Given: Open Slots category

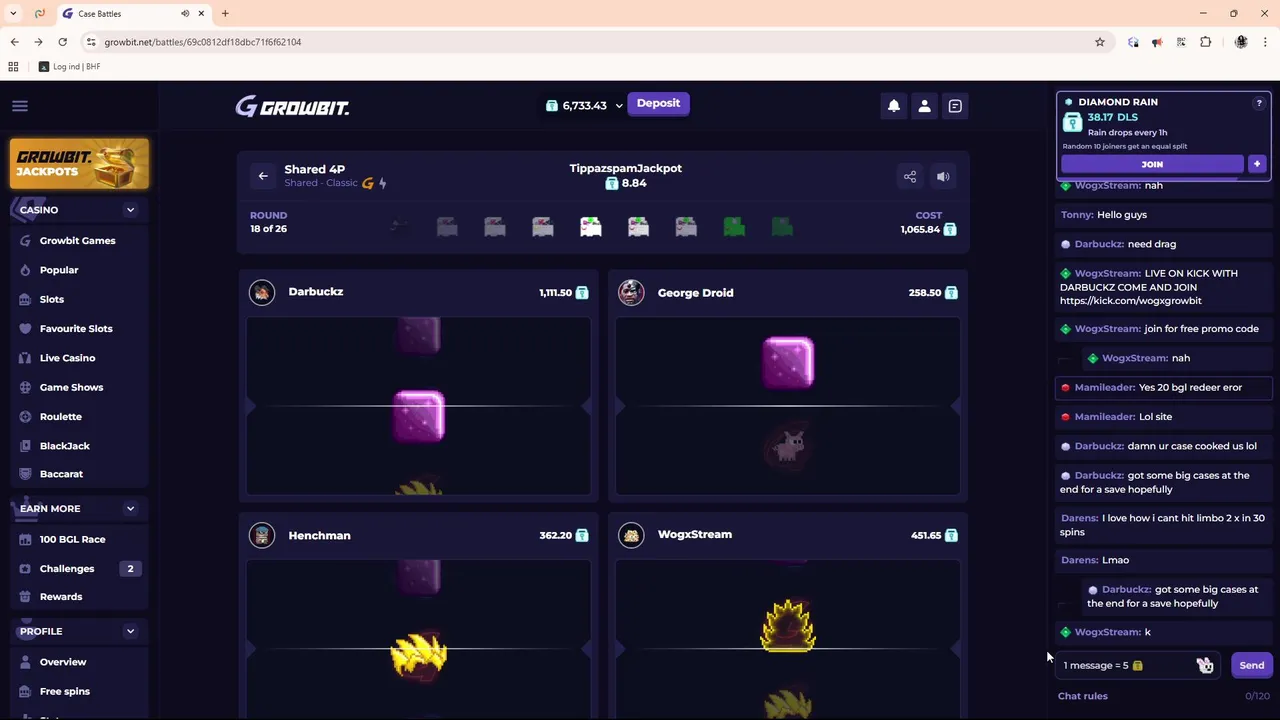Looking at the screenshot, I should click(51, 299).
